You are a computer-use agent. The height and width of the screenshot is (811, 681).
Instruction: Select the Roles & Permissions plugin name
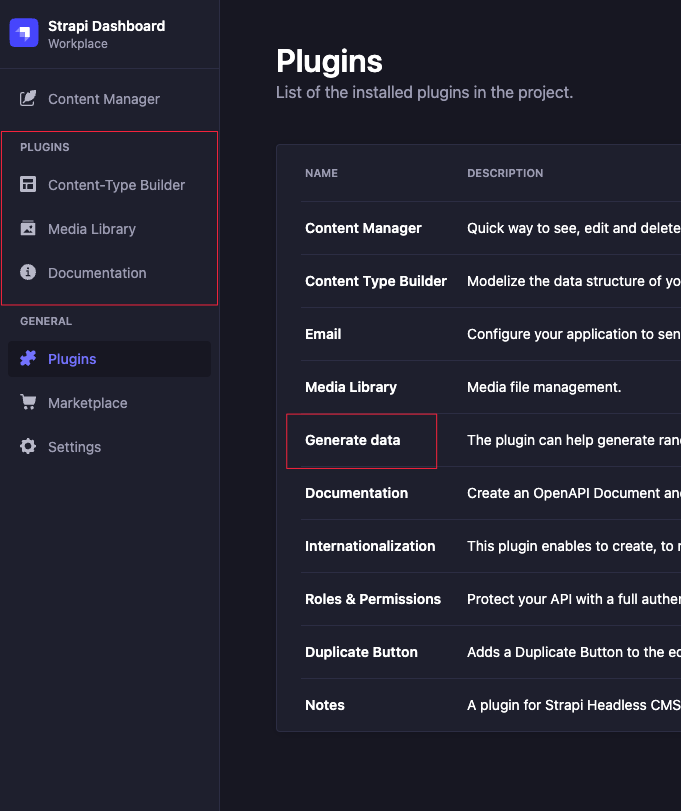tap(373, 599)
